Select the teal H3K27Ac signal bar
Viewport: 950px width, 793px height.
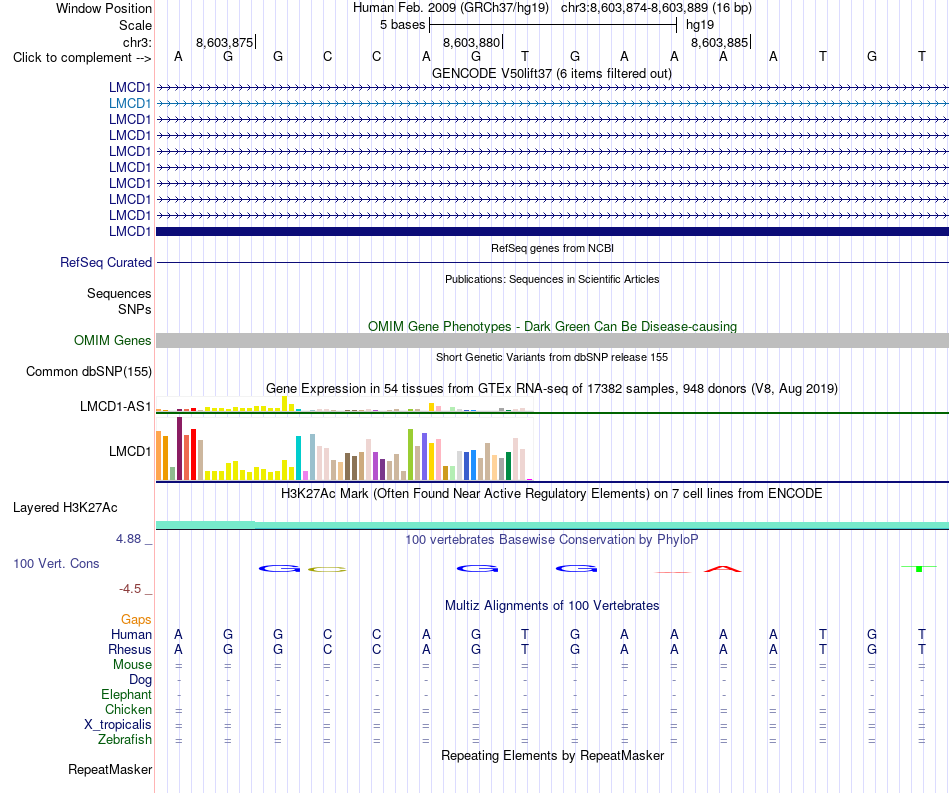(x=552, y=525)
